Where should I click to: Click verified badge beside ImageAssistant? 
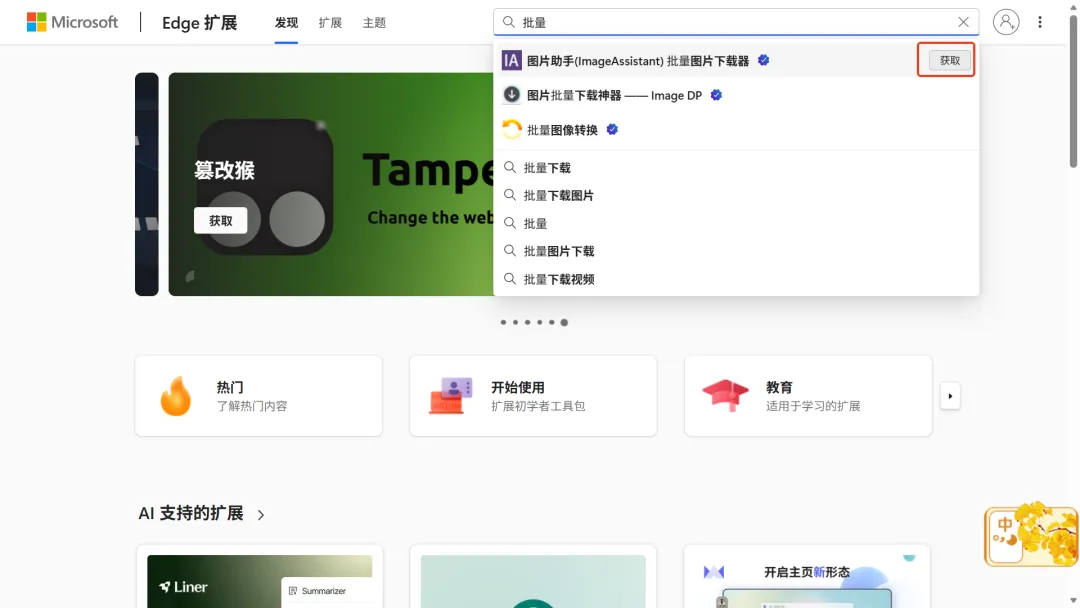click(x=763, y=61)
